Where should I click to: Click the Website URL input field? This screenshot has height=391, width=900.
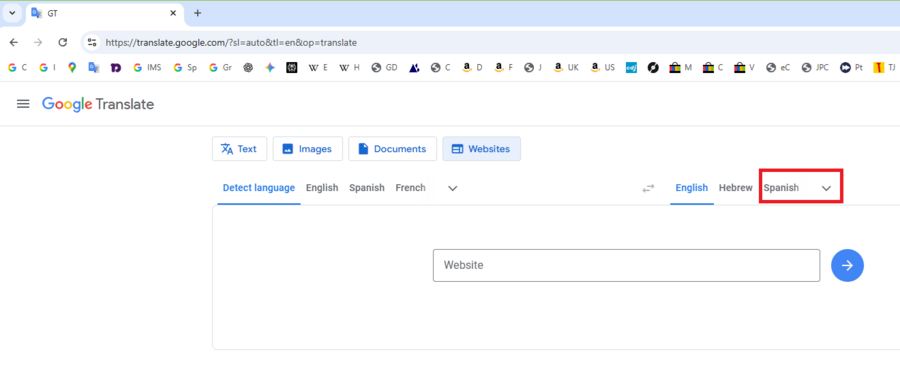tap(626, 265)
